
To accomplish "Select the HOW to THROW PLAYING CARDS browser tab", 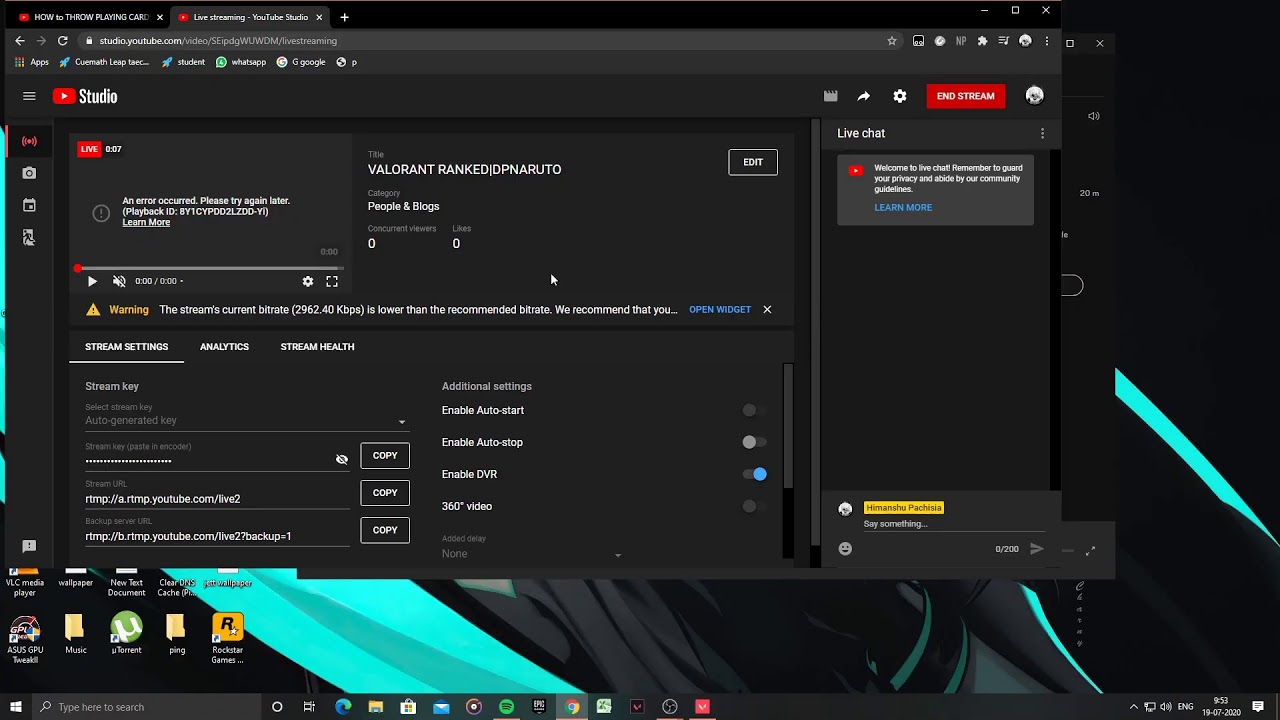I will click(91, 17).
